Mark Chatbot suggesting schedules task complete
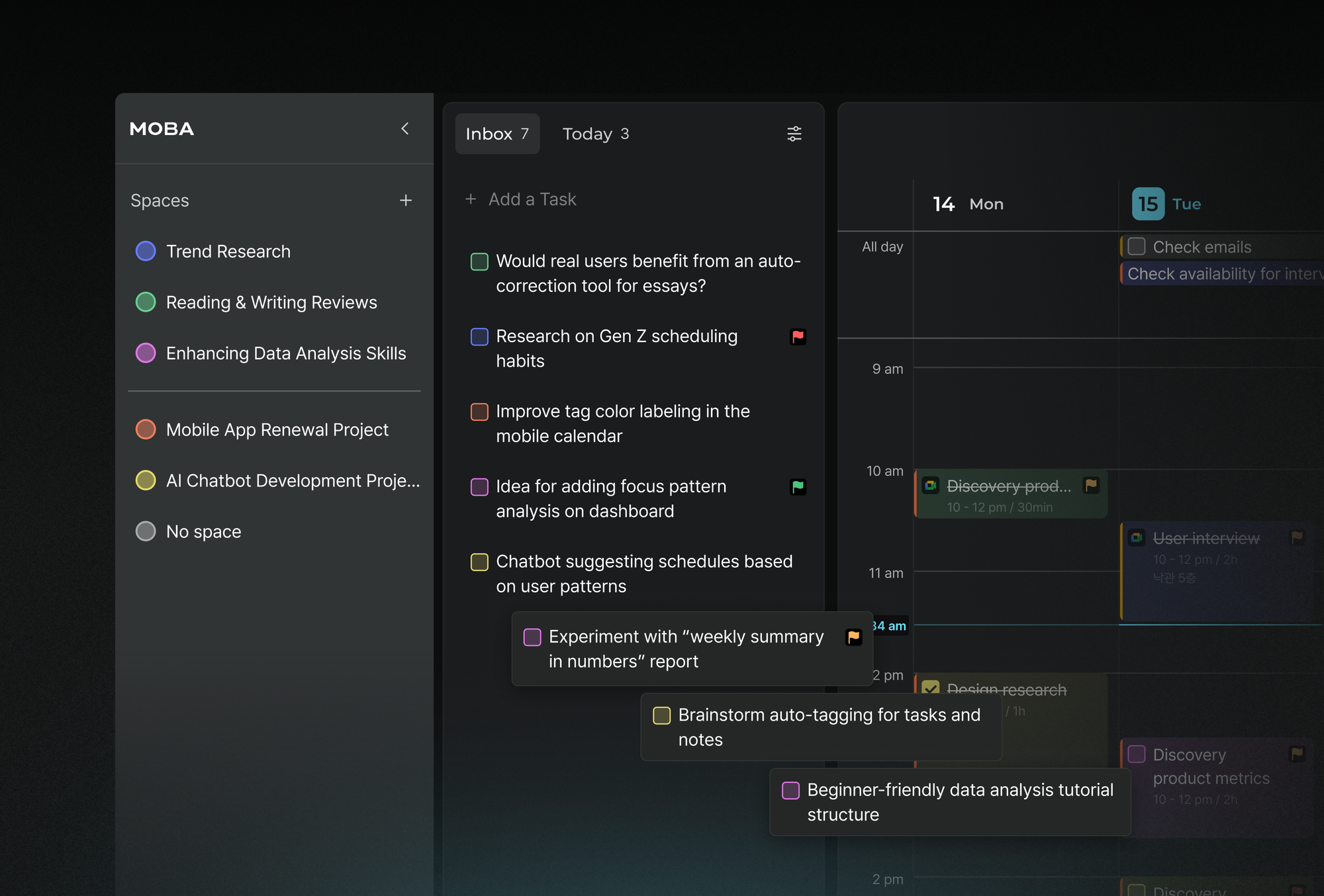The height and width of the screenshot is (896, 1324). (479, 562)
